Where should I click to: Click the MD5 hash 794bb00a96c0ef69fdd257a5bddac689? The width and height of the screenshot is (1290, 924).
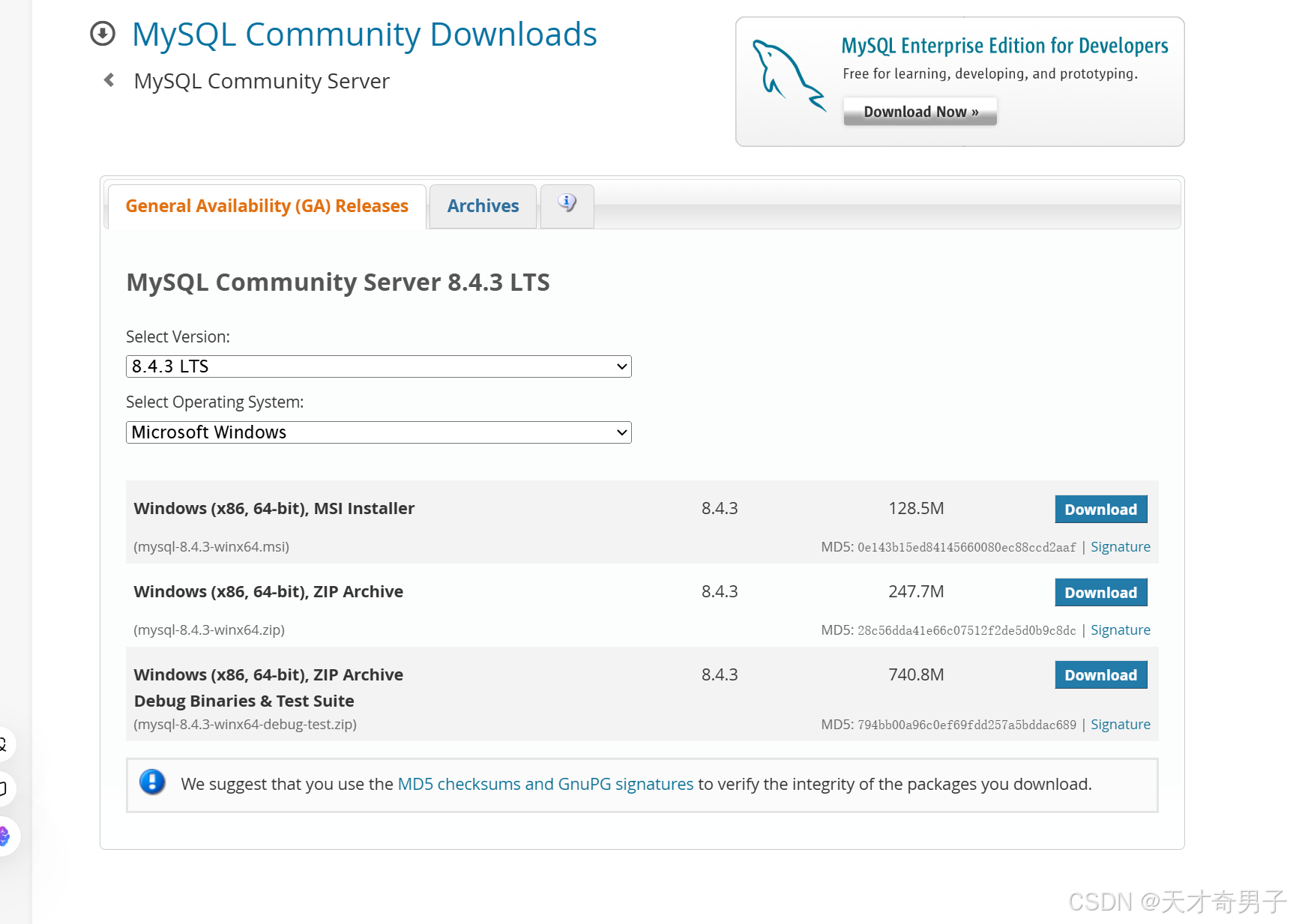(967, 725)
